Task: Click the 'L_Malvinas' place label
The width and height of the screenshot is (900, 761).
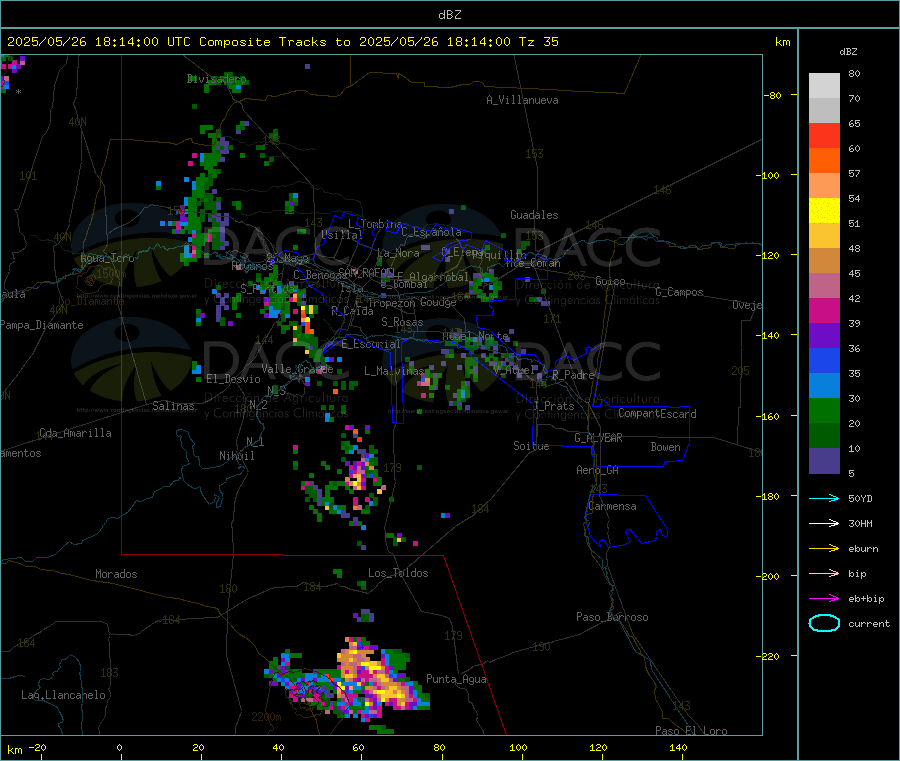Action: [x=394, y=371]
